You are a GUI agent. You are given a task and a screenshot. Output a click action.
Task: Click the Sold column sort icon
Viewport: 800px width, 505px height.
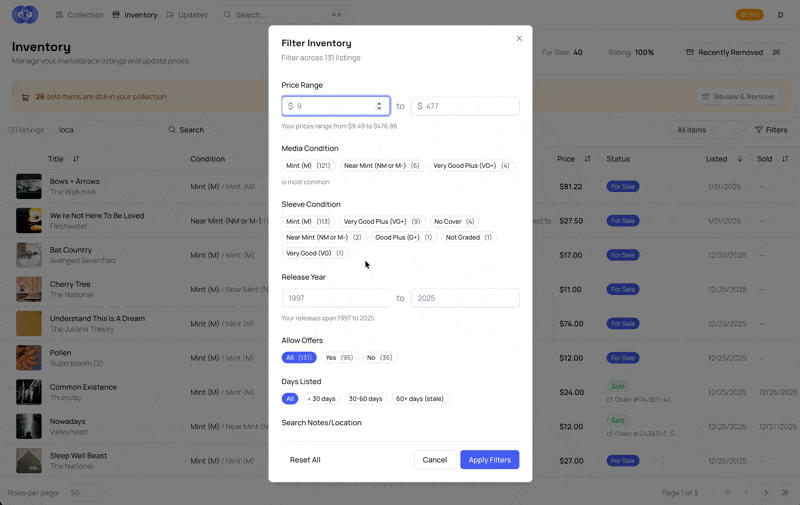coord(785,159)
